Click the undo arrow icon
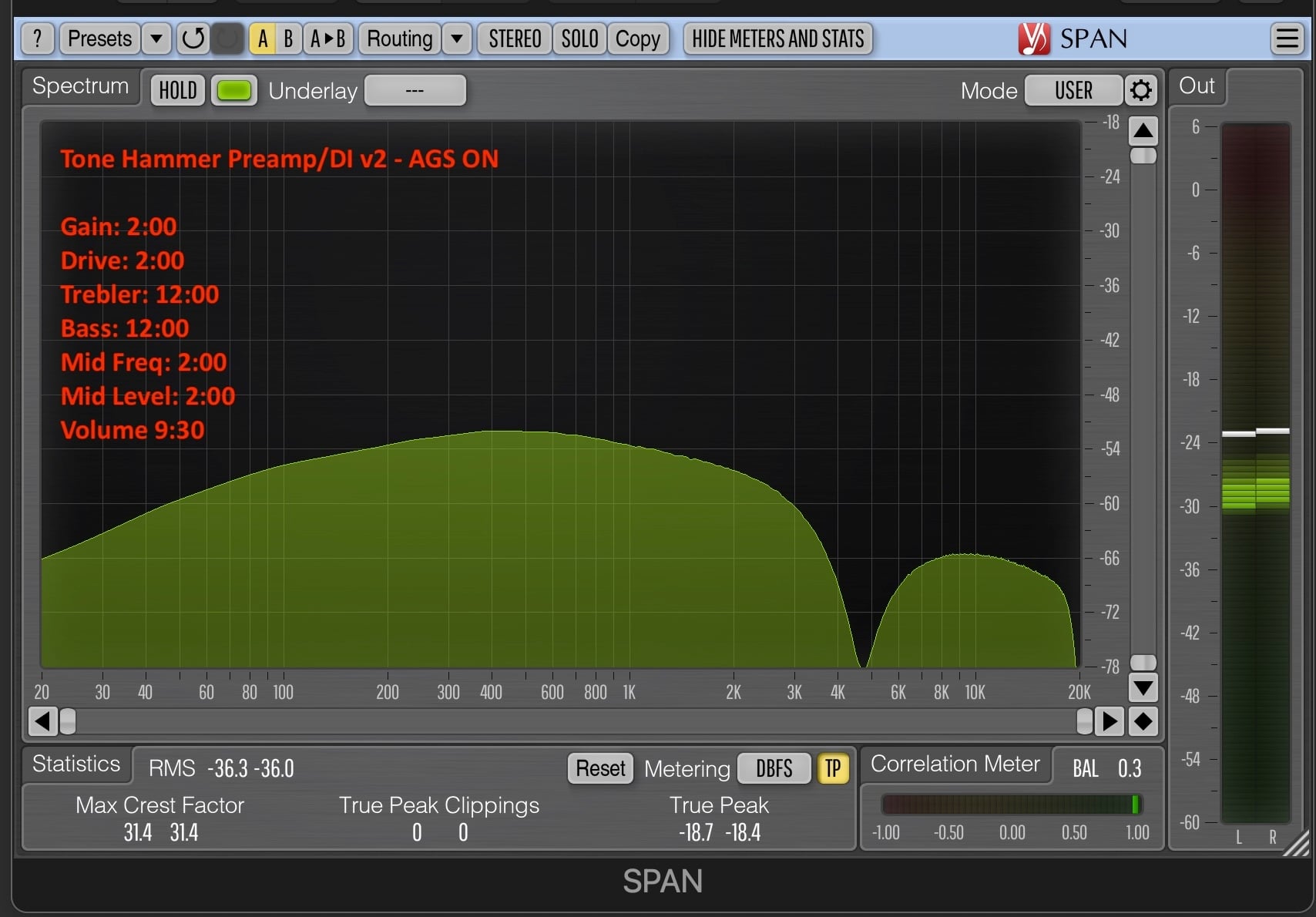Viewport: 1316px width, 917px height. (193, 39)
